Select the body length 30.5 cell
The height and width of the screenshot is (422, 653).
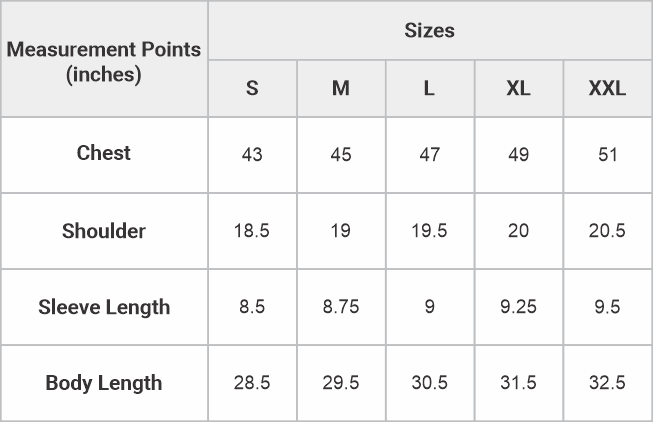(429, 383)
